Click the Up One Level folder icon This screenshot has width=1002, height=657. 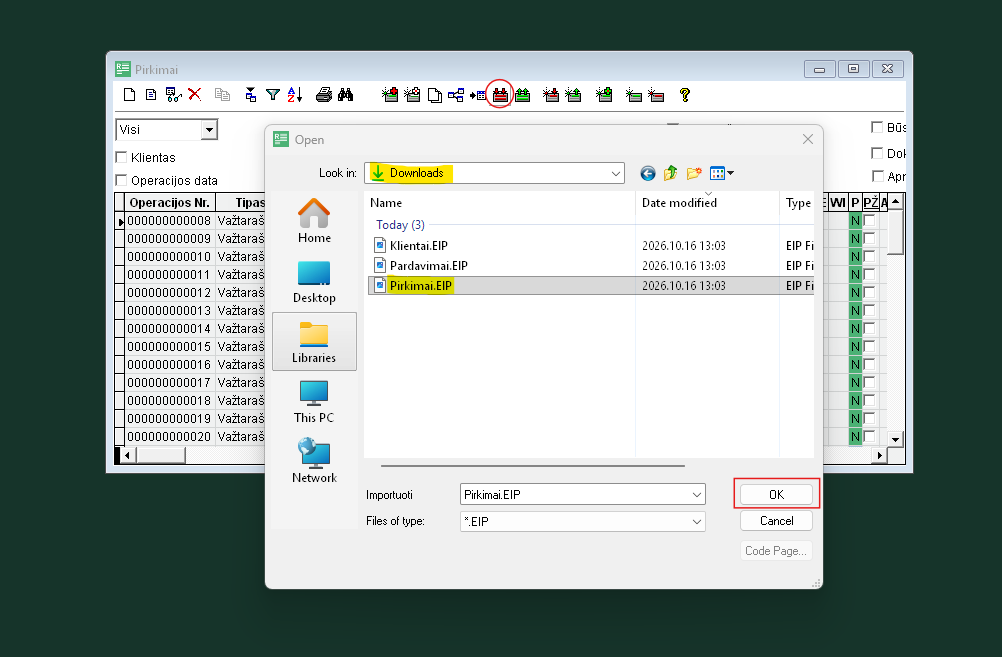[x=670, y=173]
